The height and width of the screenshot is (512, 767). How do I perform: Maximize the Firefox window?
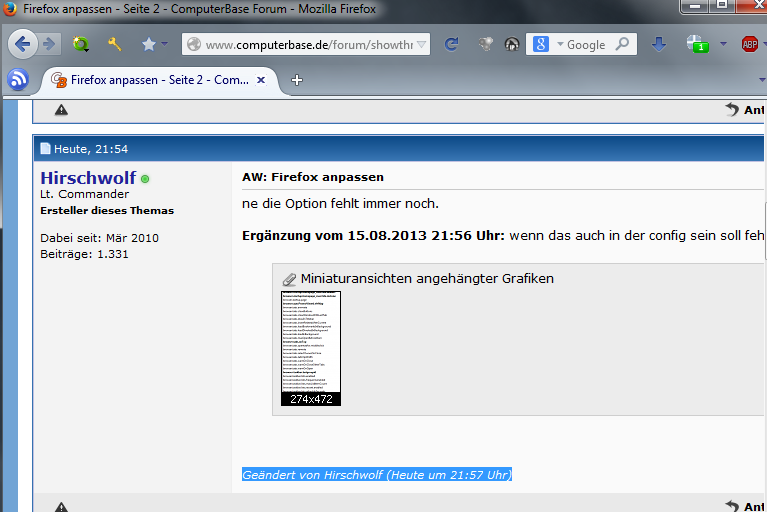(x=722, y=6)
